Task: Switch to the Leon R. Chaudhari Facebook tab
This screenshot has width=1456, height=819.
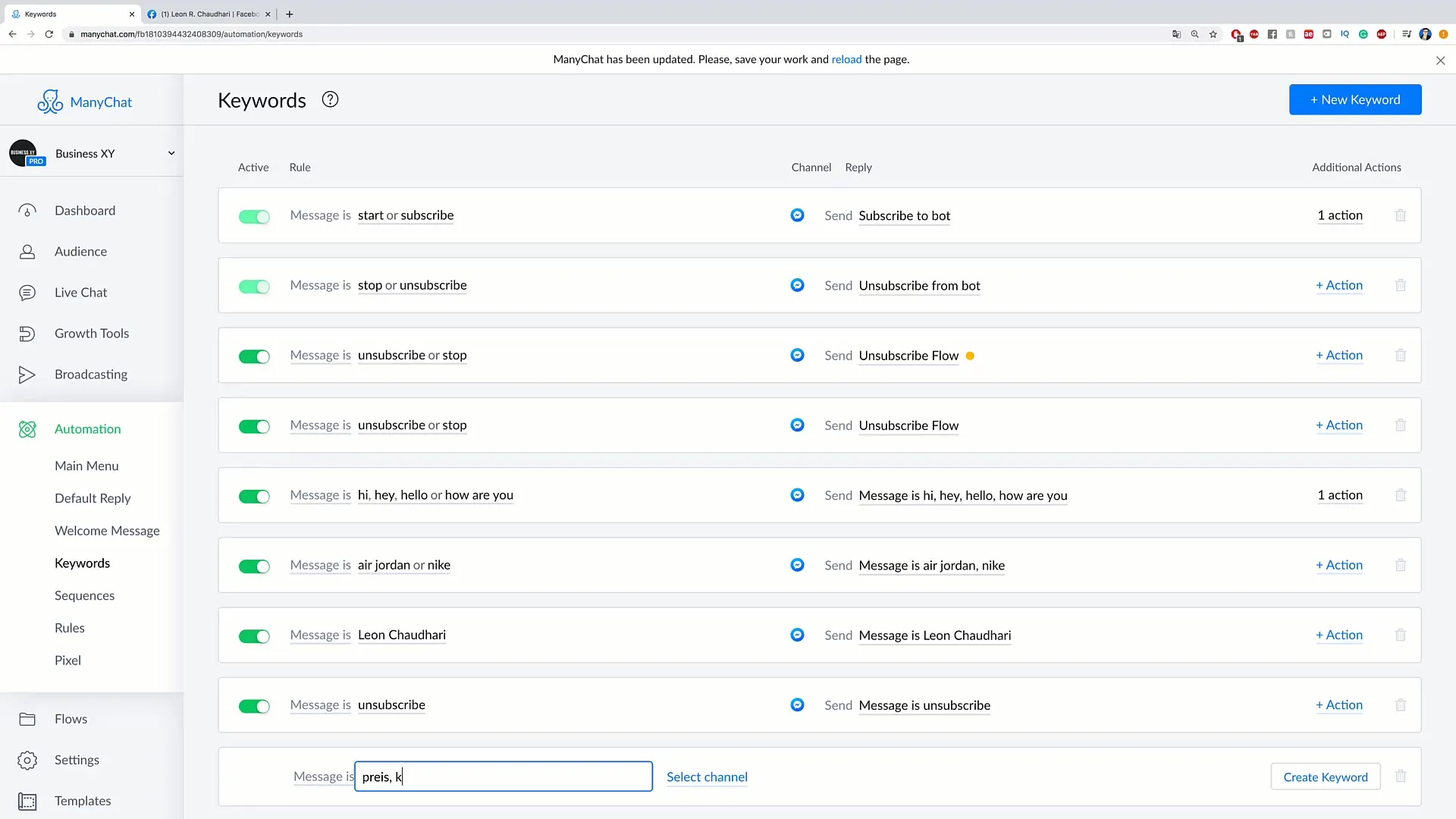Action: [x=209, y=14]
